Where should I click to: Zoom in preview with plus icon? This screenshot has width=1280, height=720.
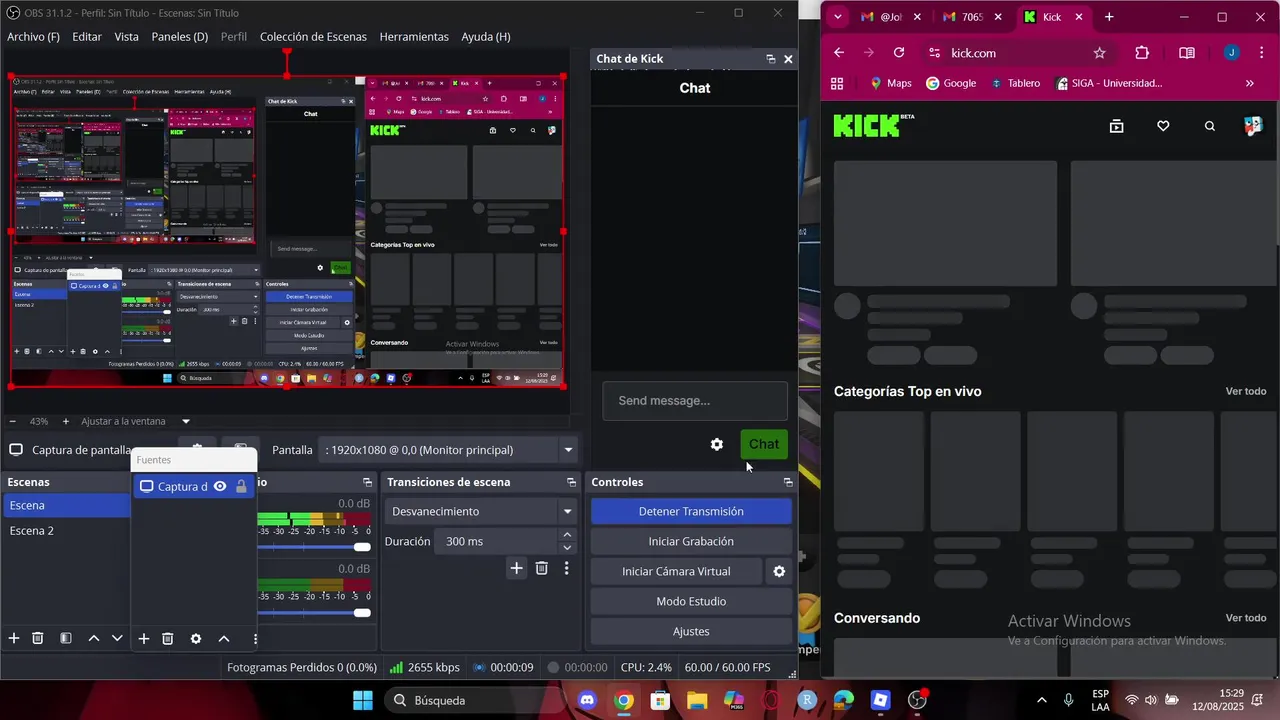click(66, 421)
